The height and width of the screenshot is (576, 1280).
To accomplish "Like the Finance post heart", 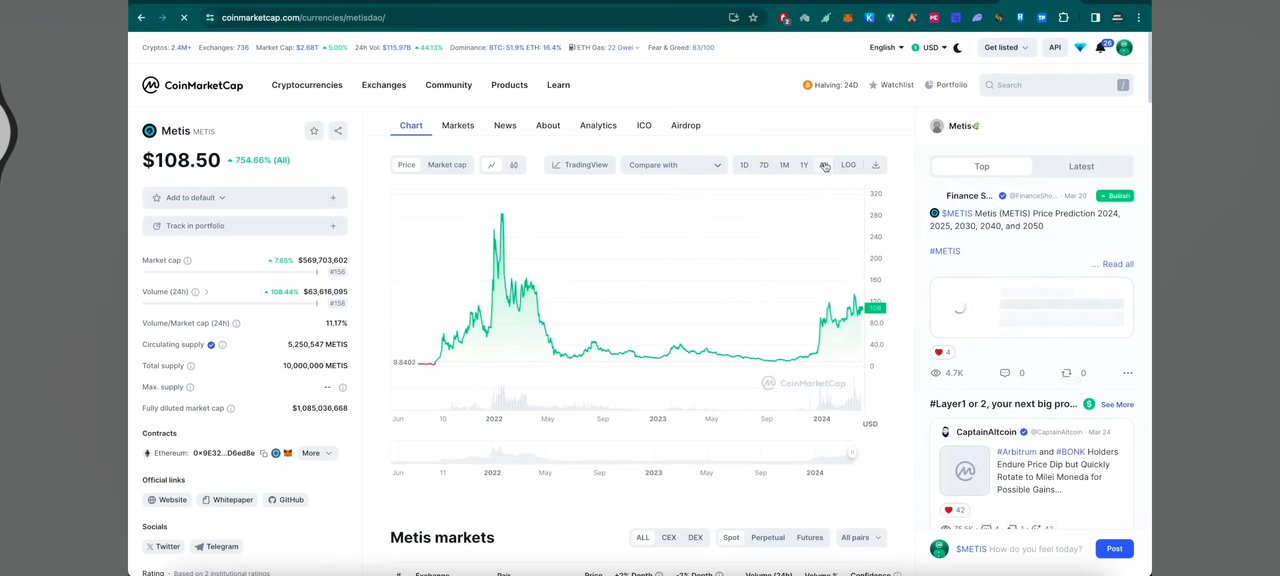I will point(938,352).
